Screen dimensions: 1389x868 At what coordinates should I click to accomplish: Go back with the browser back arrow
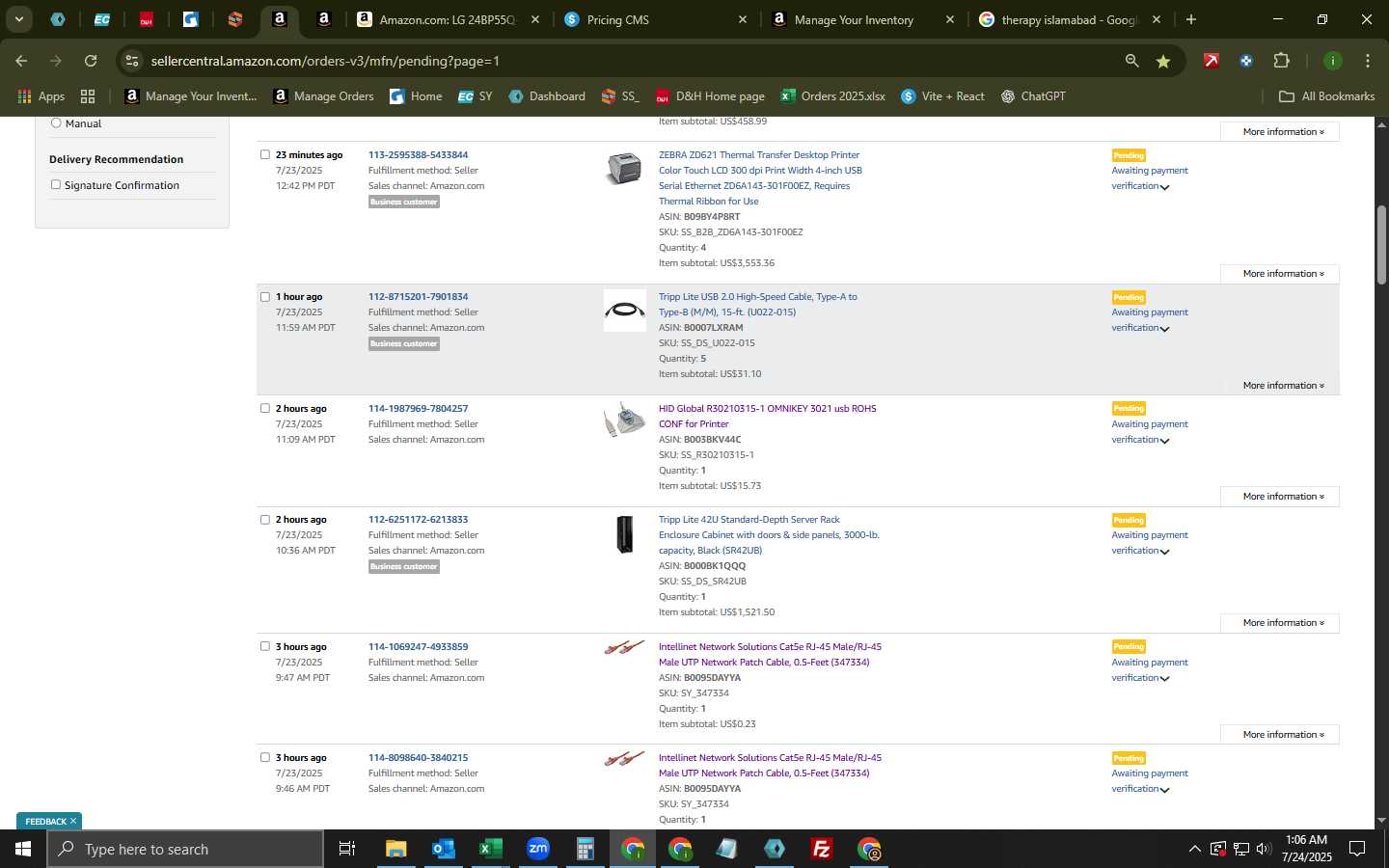point(21,61)
